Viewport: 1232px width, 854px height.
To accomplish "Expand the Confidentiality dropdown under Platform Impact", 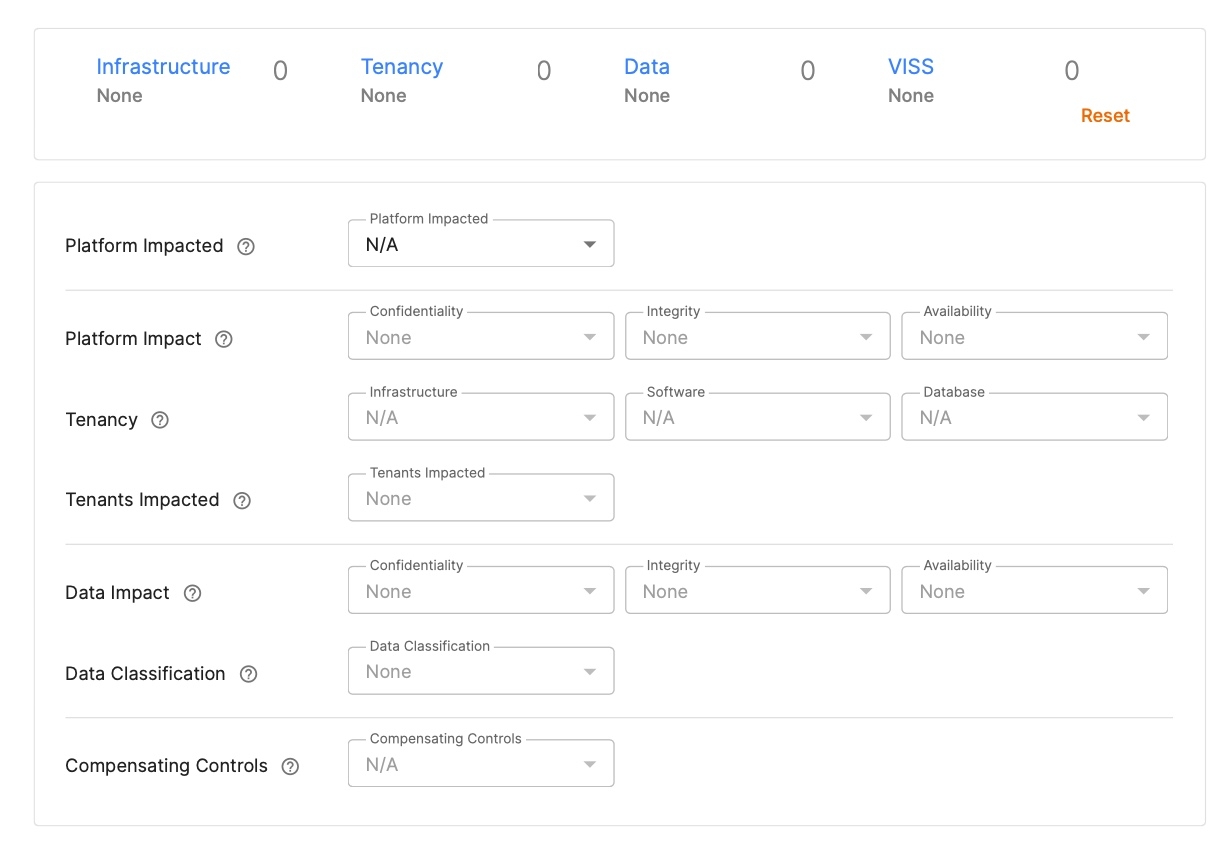I will click(x=480, y=336).
